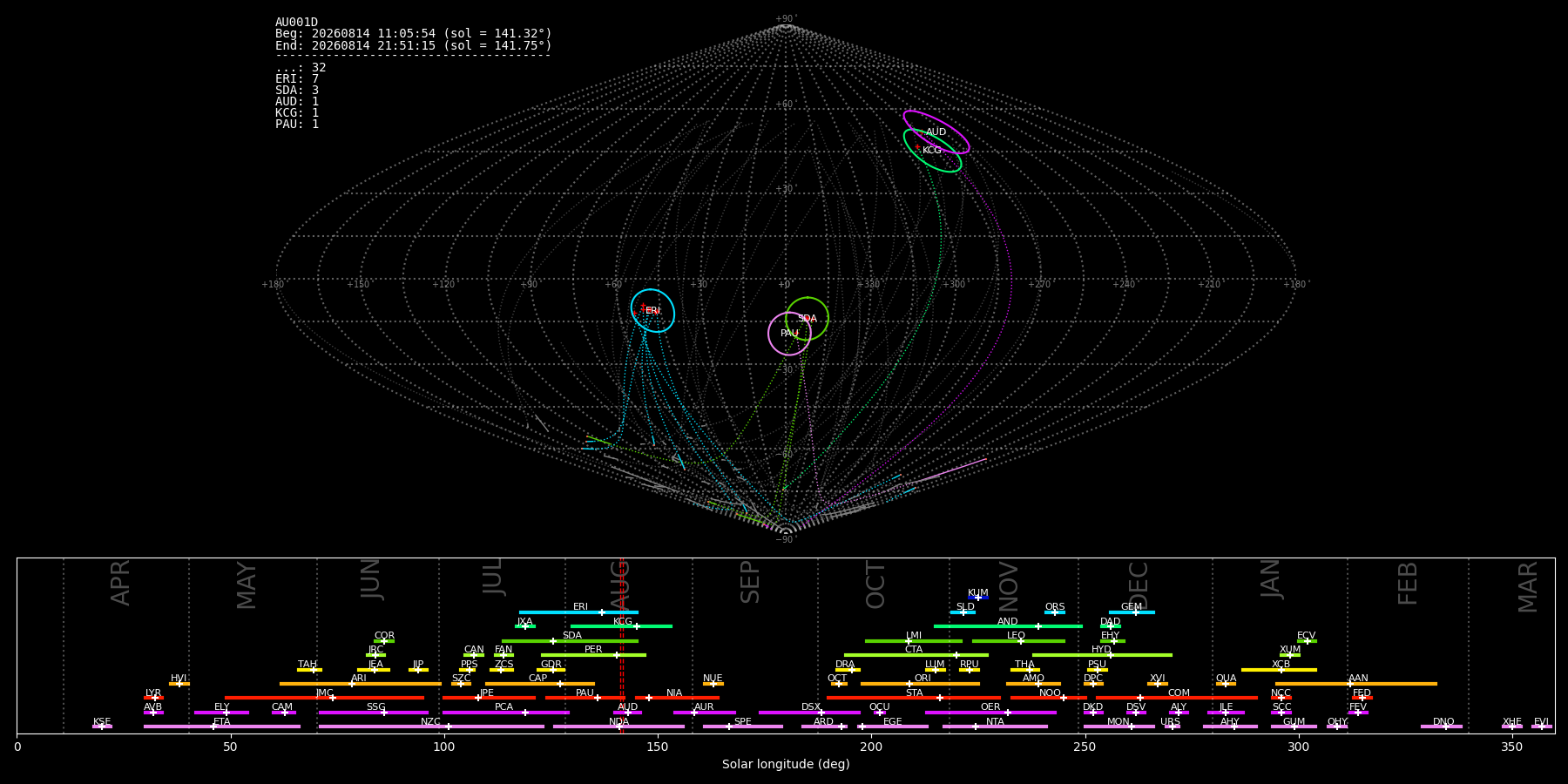The image size is (1568, 784).
Task: Click the cyan ERI radiant circle
Action: [652, 311]
